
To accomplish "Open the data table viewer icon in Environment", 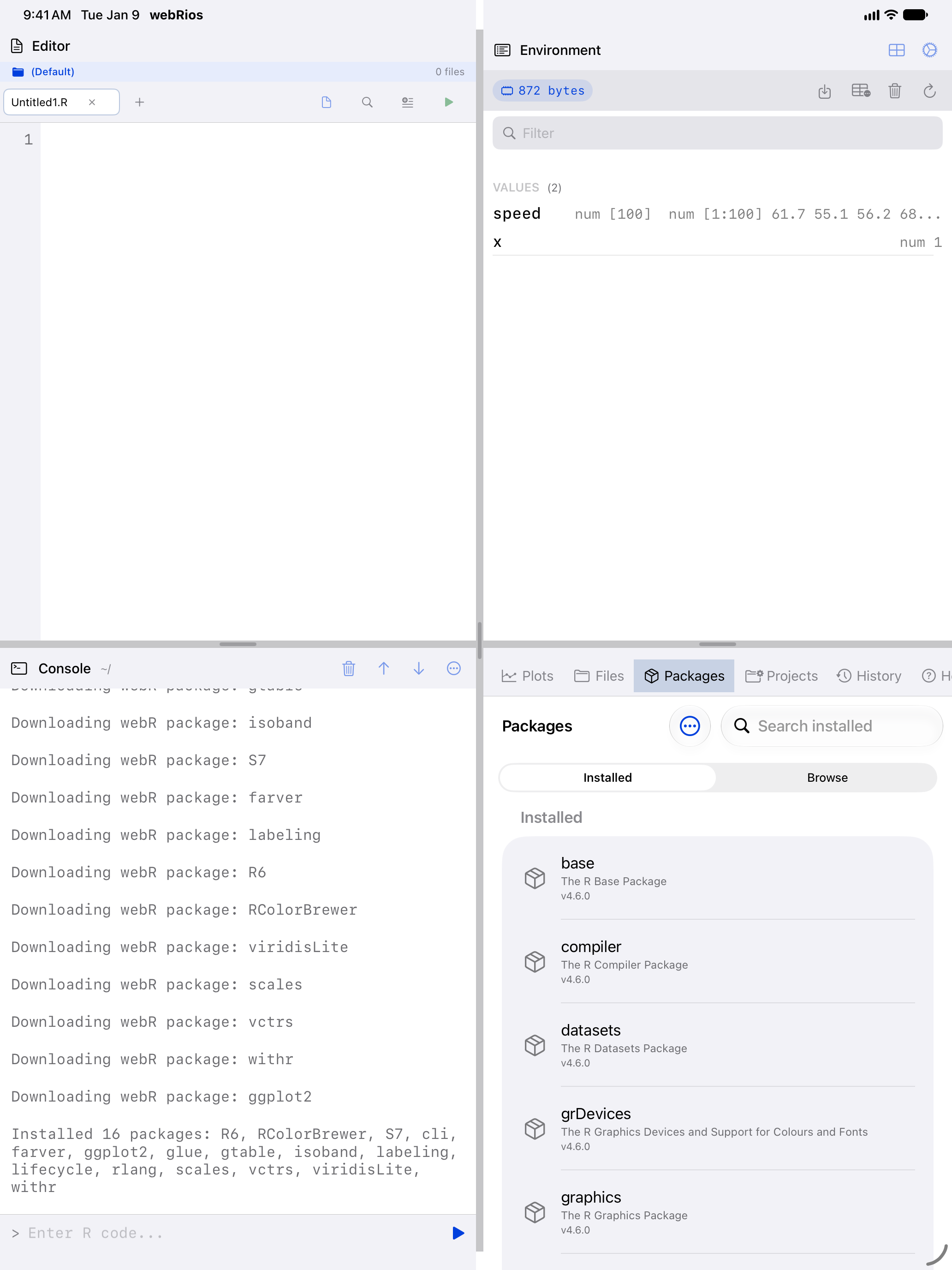I will coord(860,91).
